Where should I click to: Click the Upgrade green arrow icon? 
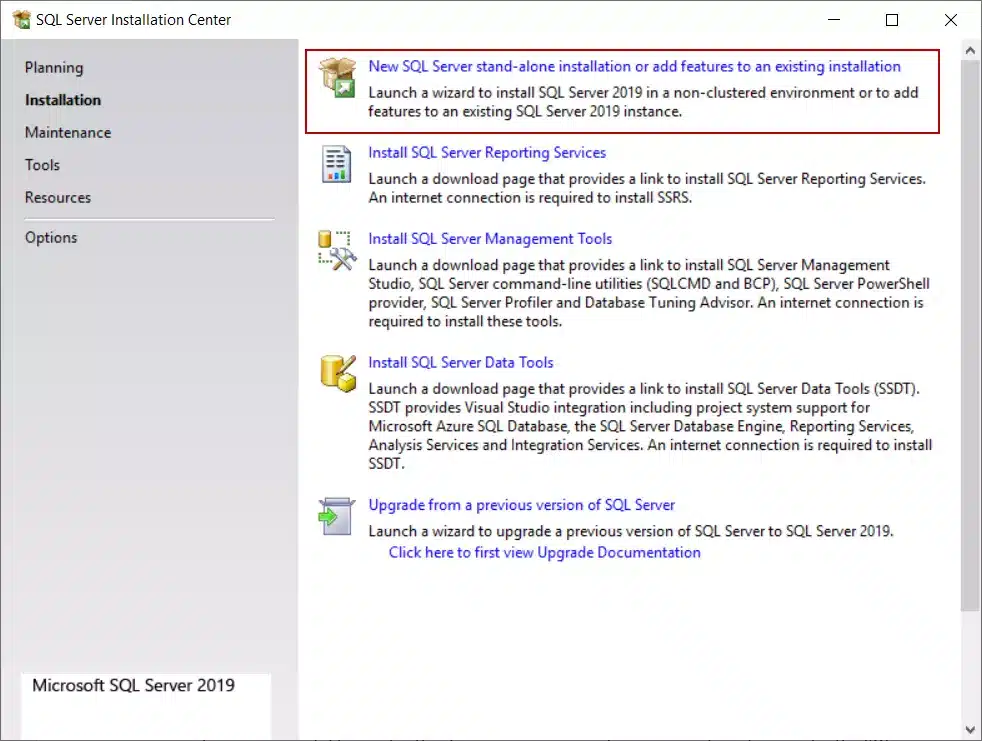[x=337, y=516]
